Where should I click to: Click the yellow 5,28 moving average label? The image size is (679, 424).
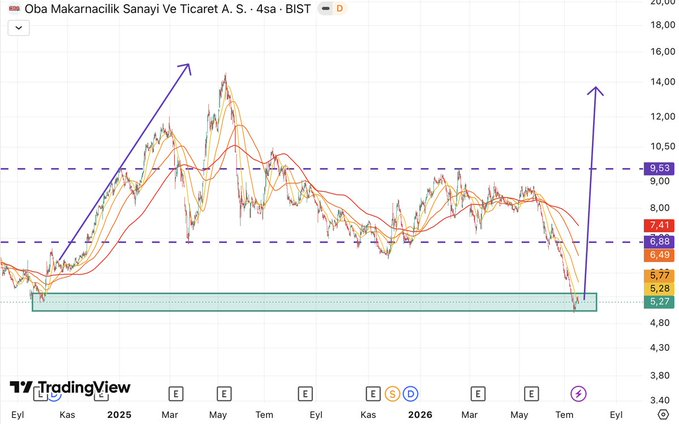[x=659, y=288]
